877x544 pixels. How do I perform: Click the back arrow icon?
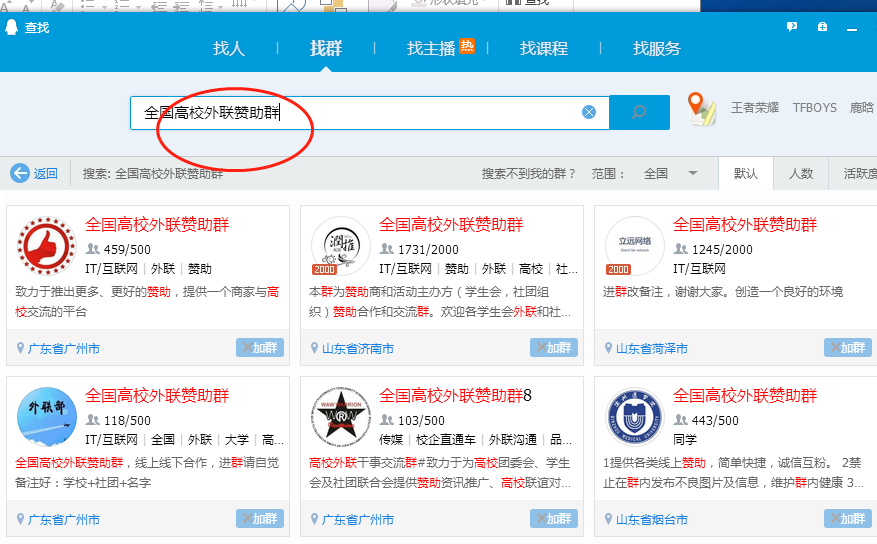20,173
